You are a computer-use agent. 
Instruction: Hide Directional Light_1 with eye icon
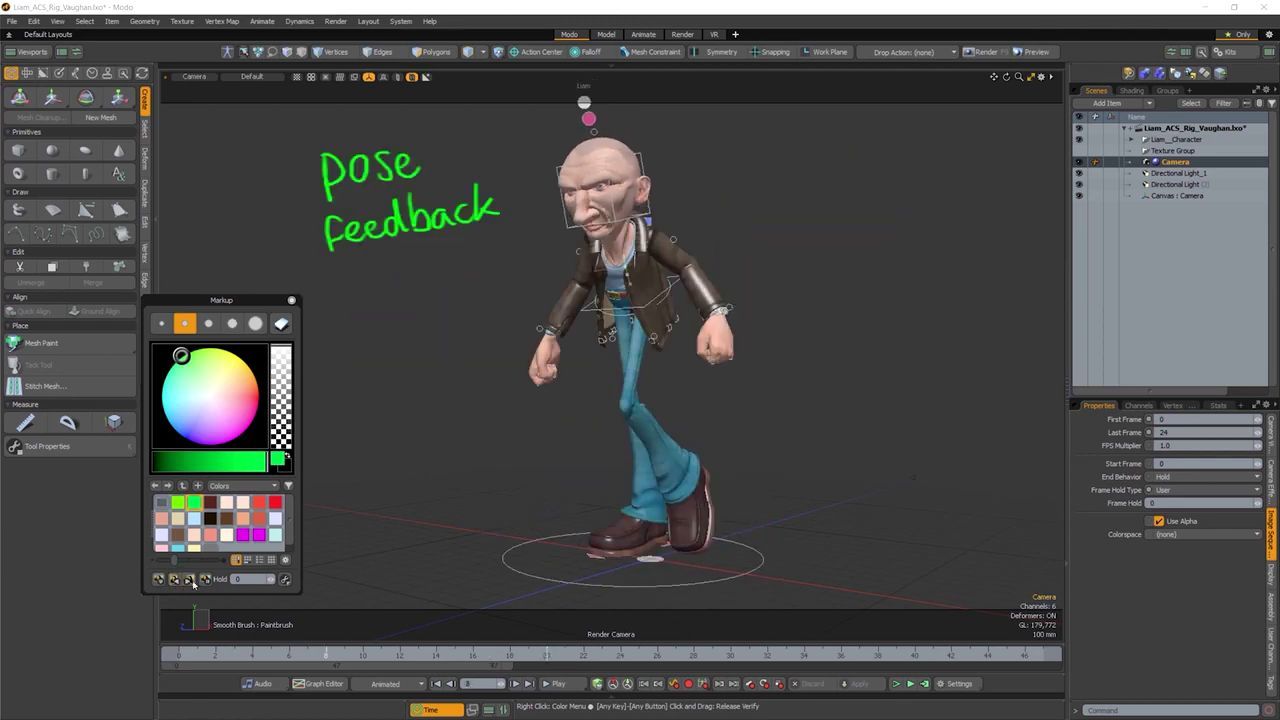pos(1078,173)
